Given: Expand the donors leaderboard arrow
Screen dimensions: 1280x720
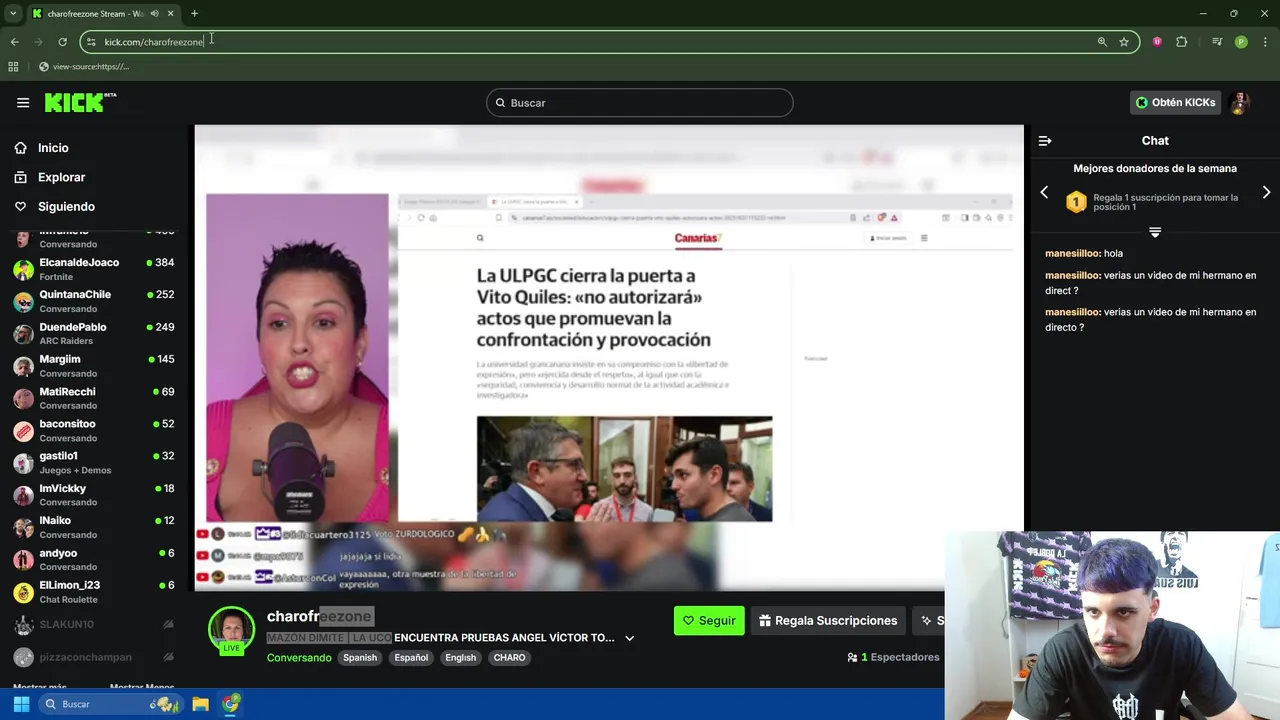Looking at the screenshot, I should click(x=1155, y=232).
